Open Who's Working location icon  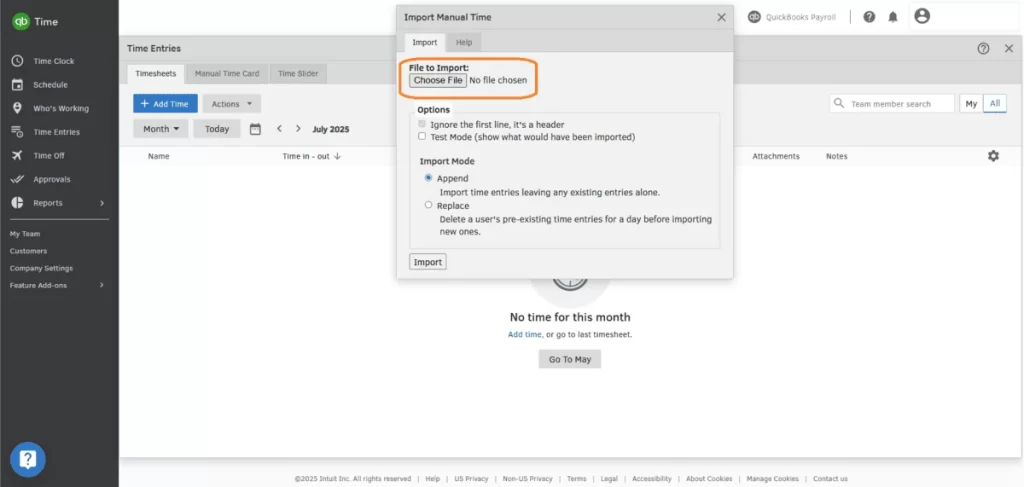[18, 108]
